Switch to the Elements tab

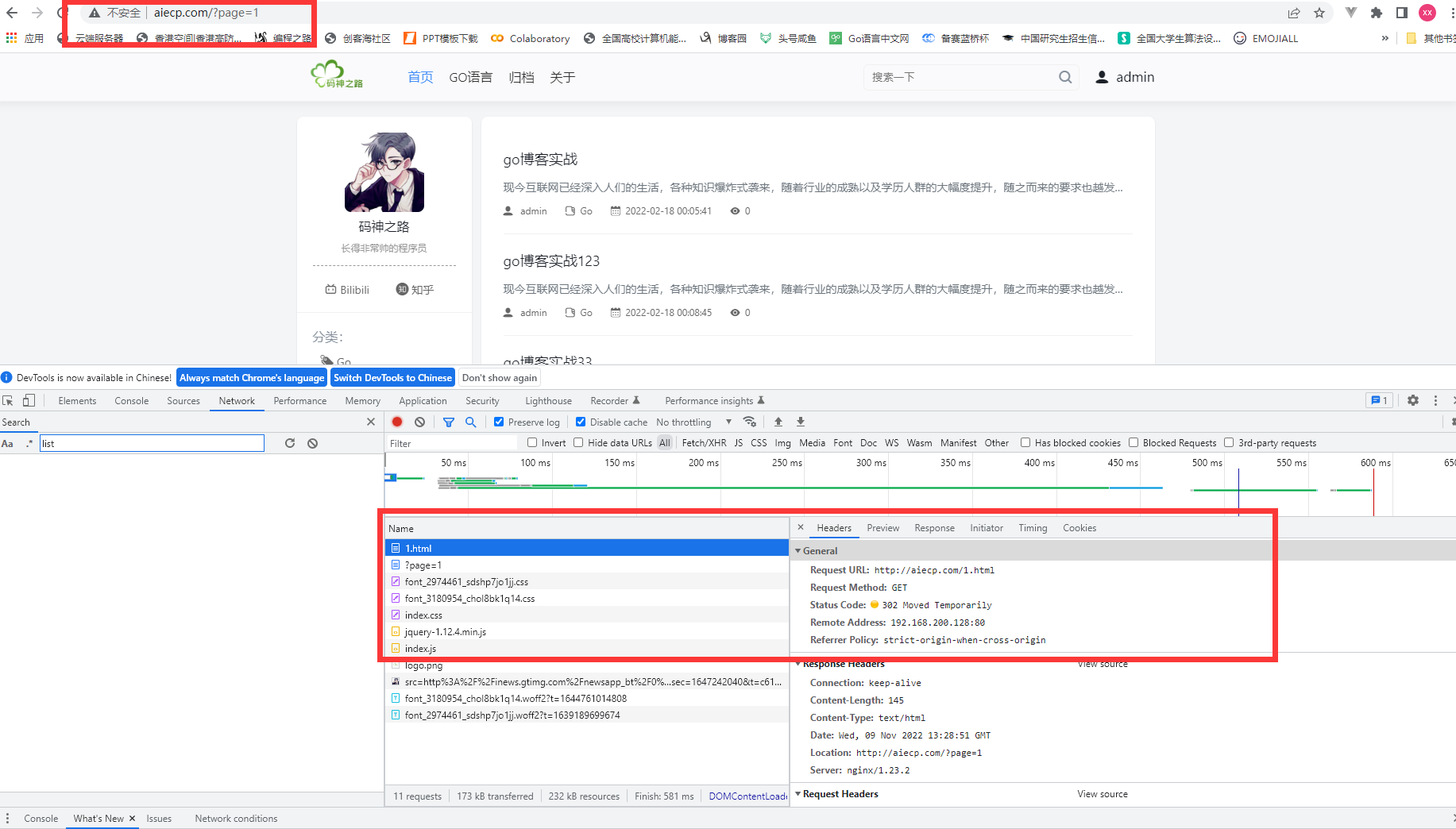(x=77, y=401)
